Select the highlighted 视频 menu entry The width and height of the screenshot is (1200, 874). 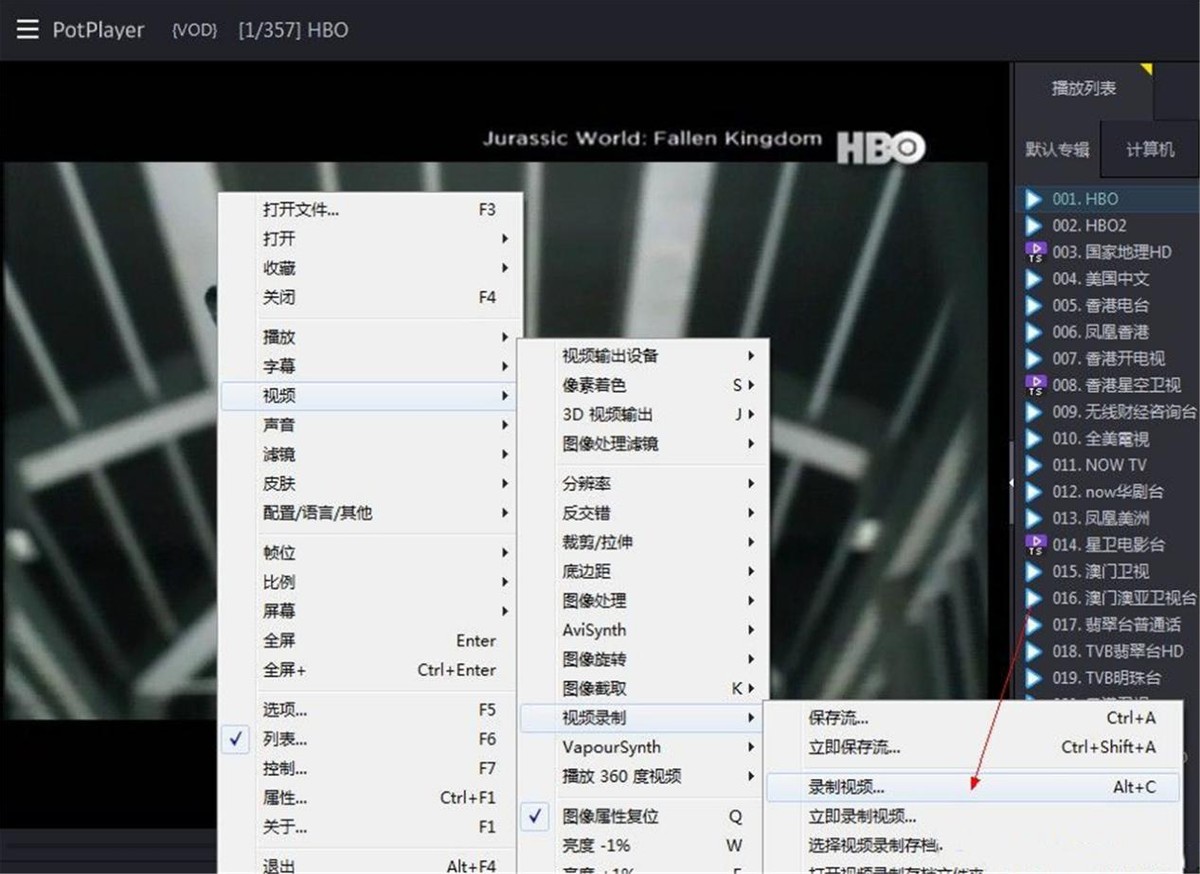369,396
